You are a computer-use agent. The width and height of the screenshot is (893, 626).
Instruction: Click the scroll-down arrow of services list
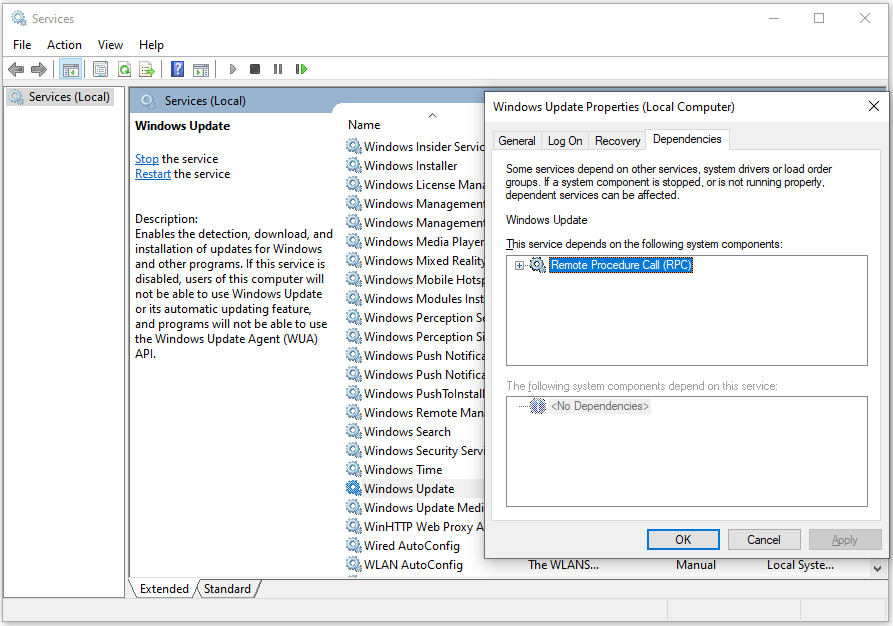click(877, 568)
